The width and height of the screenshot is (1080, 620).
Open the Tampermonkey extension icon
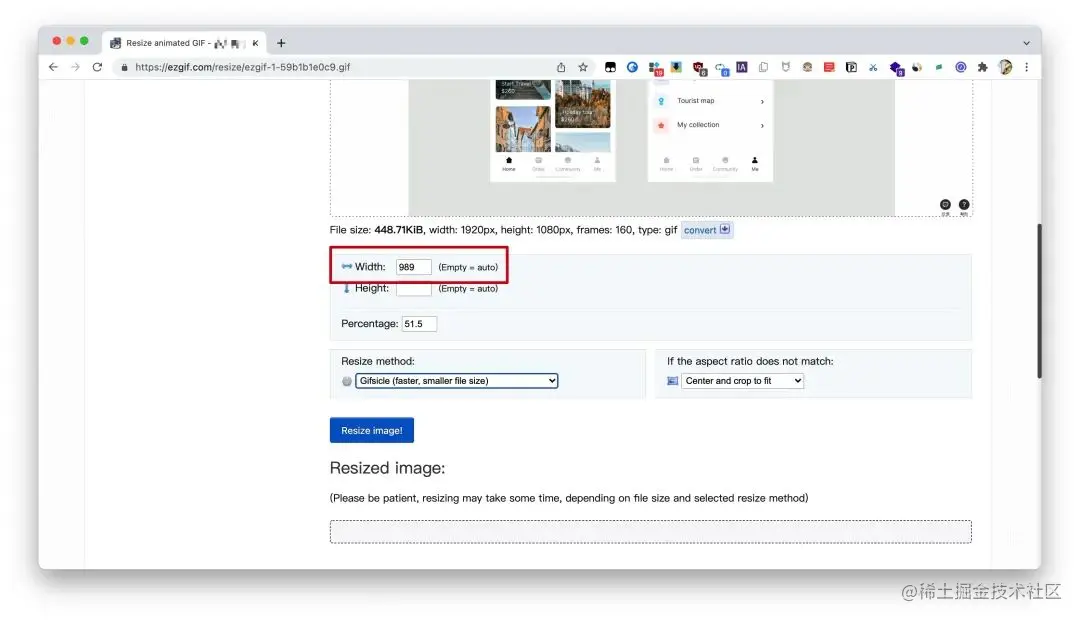click(610, 67)
